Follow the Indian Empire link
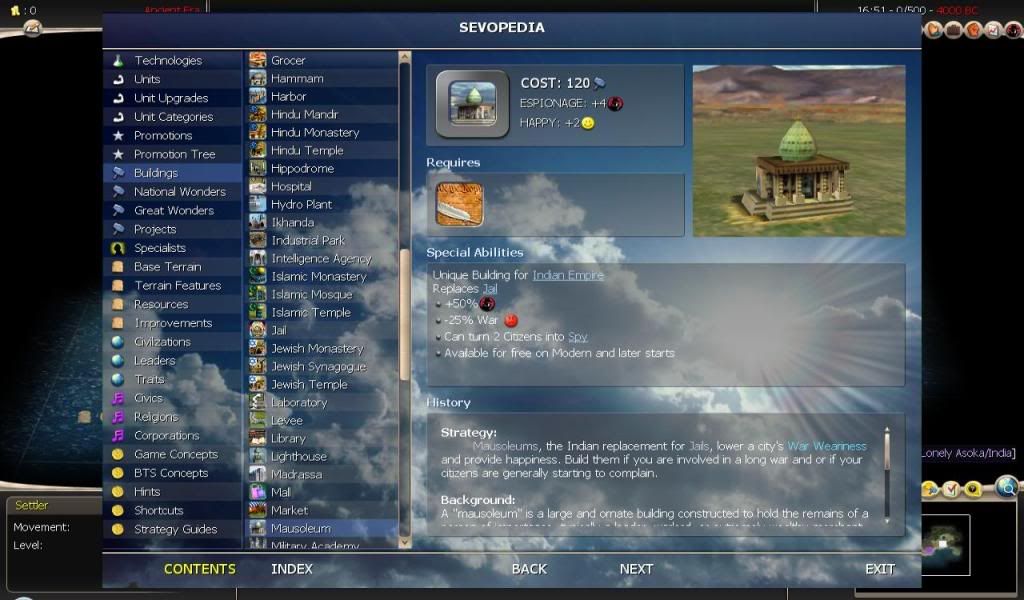Viewport: 1024px width, 600px height. coord(568,275)
